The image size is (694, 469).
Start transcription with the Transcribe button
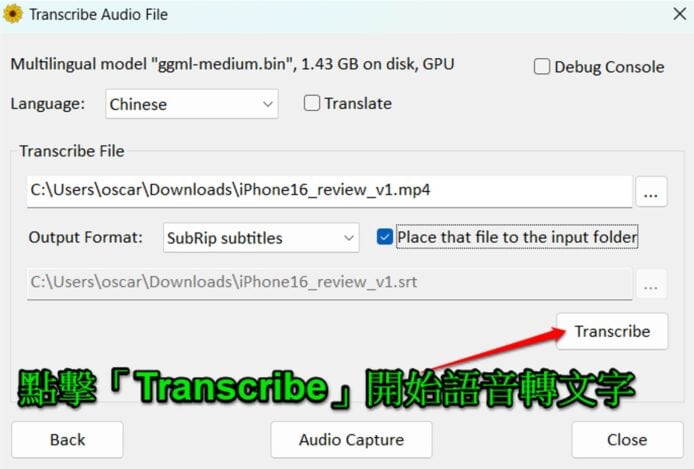tap(612, 331)
